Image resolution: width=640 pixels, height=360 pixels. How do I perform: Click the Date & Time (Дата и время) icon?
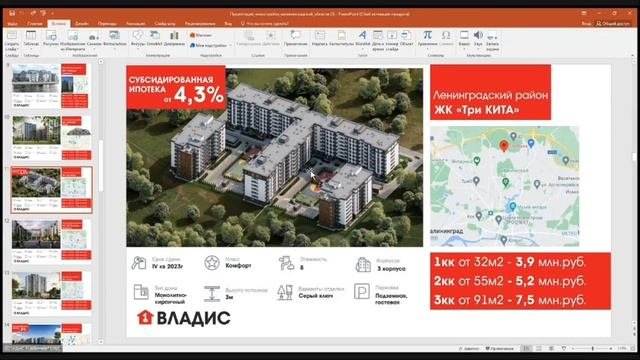pyautogui.click(x=378, y=36)
